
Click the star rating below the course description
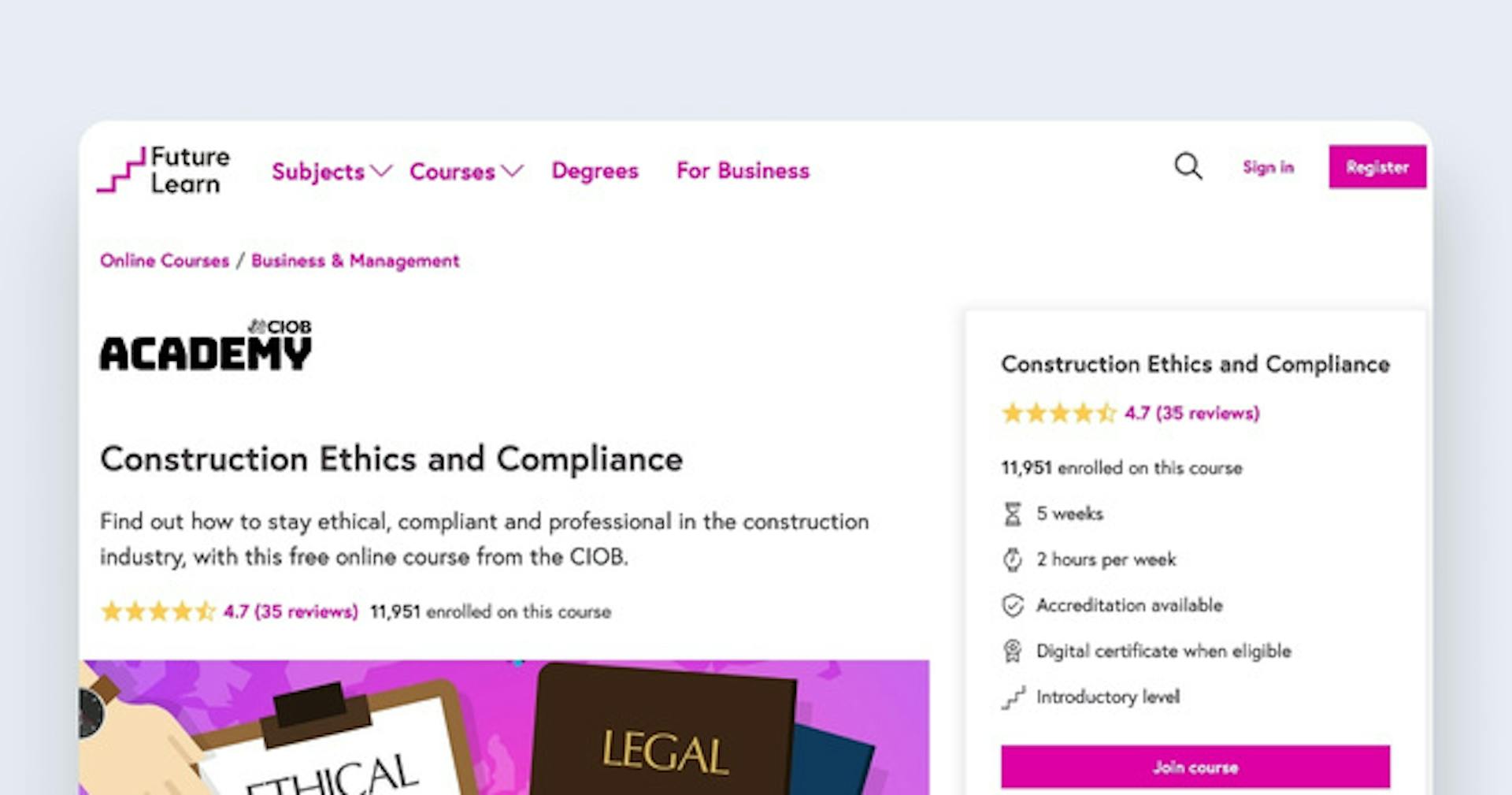[x=158, y=611]
